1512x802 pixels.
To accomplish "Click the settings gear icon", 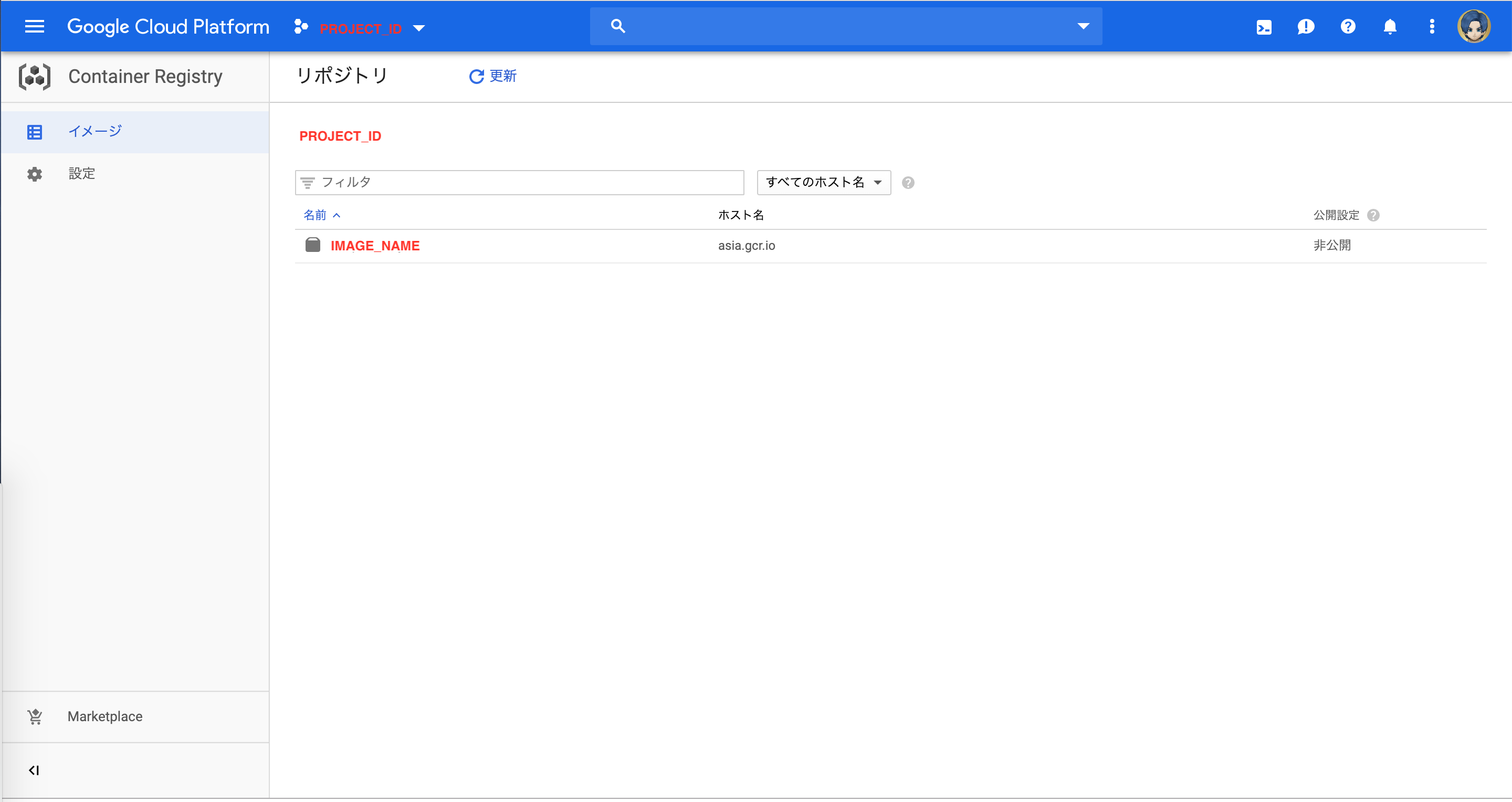I will [34, 173].
